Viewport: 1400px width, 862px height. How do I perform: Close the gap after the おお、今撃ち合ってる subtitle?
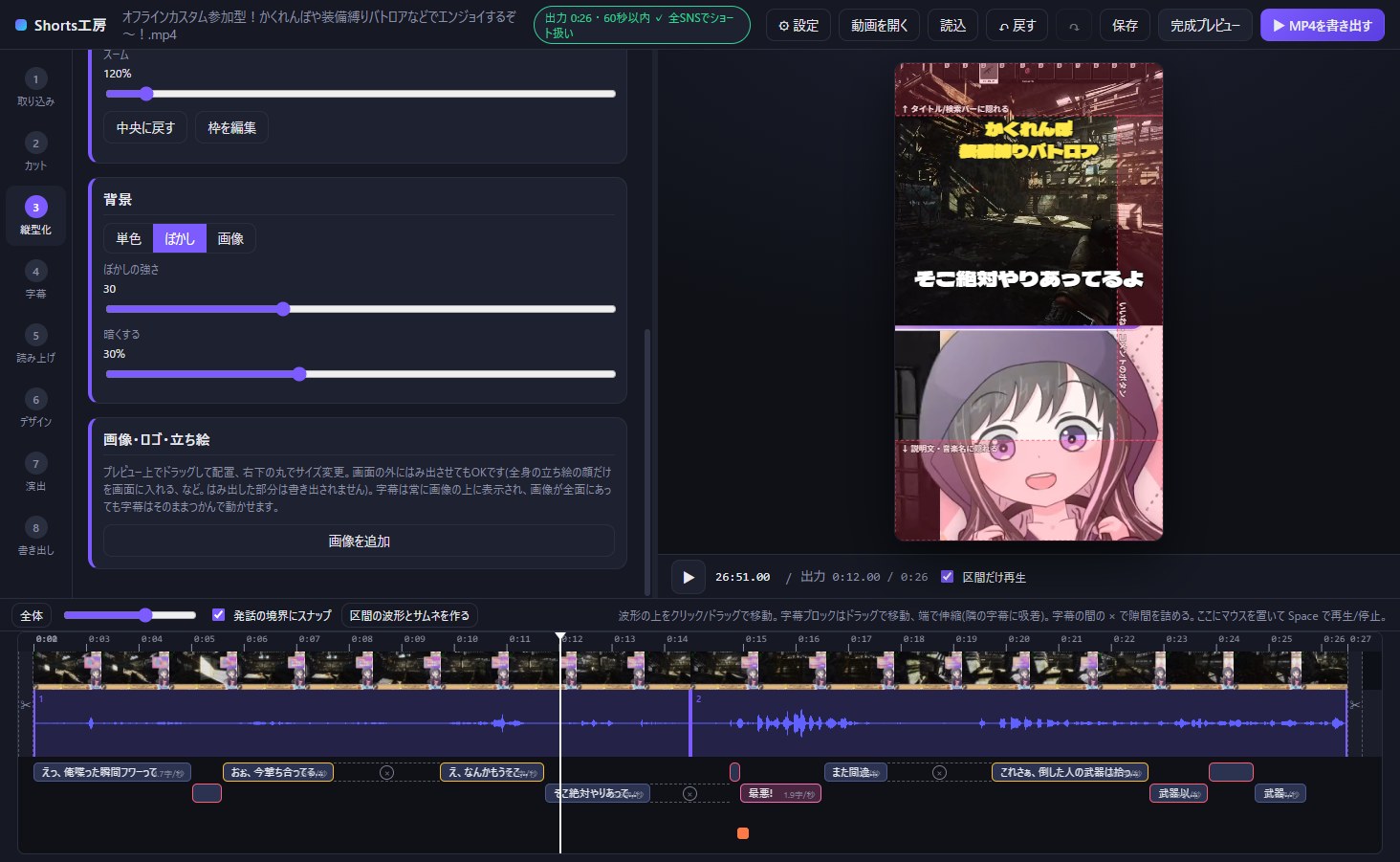386,772
